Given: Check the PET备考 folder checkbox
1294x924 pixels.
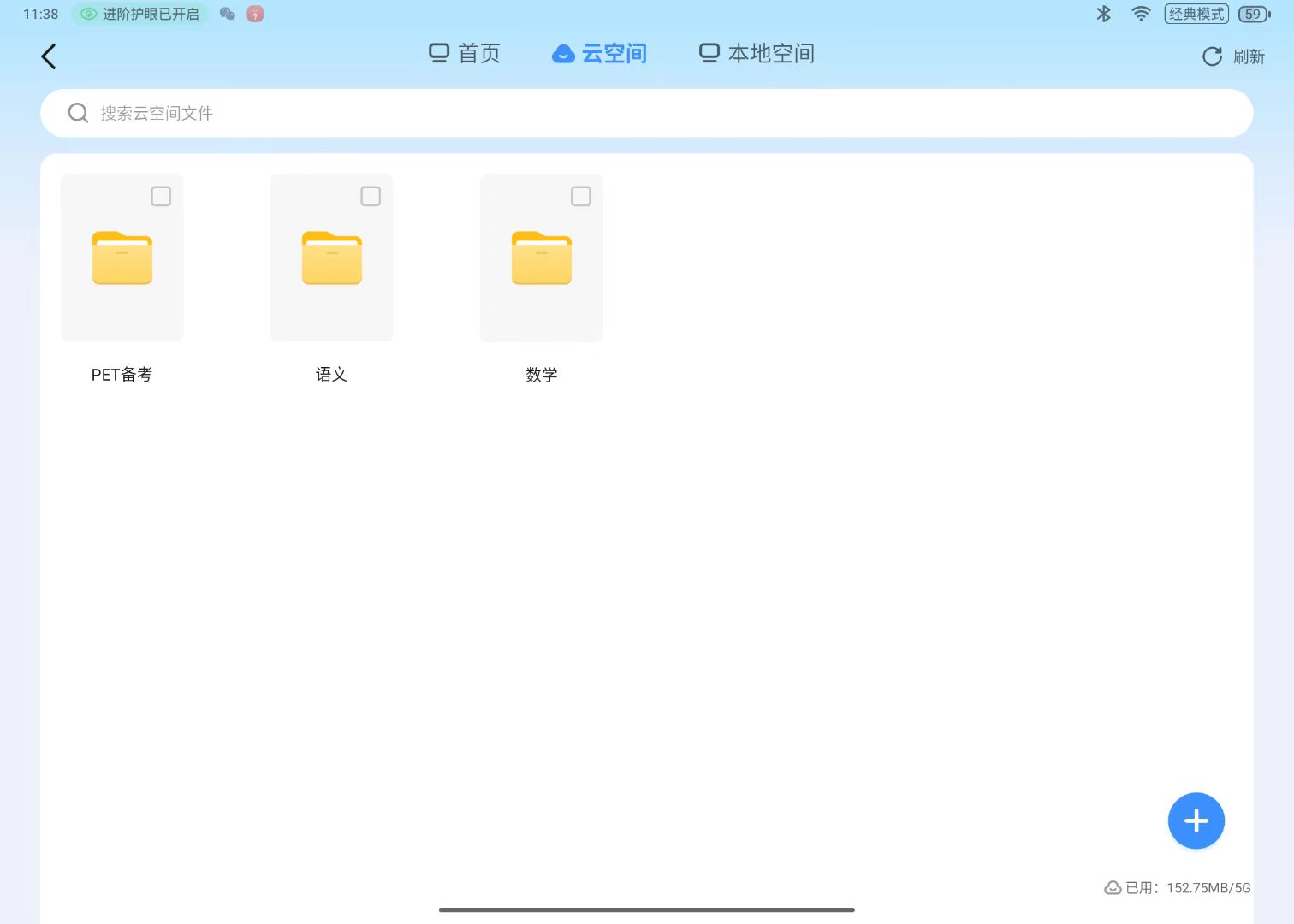Looking at the screenshot, I should (x=161, y=196).
